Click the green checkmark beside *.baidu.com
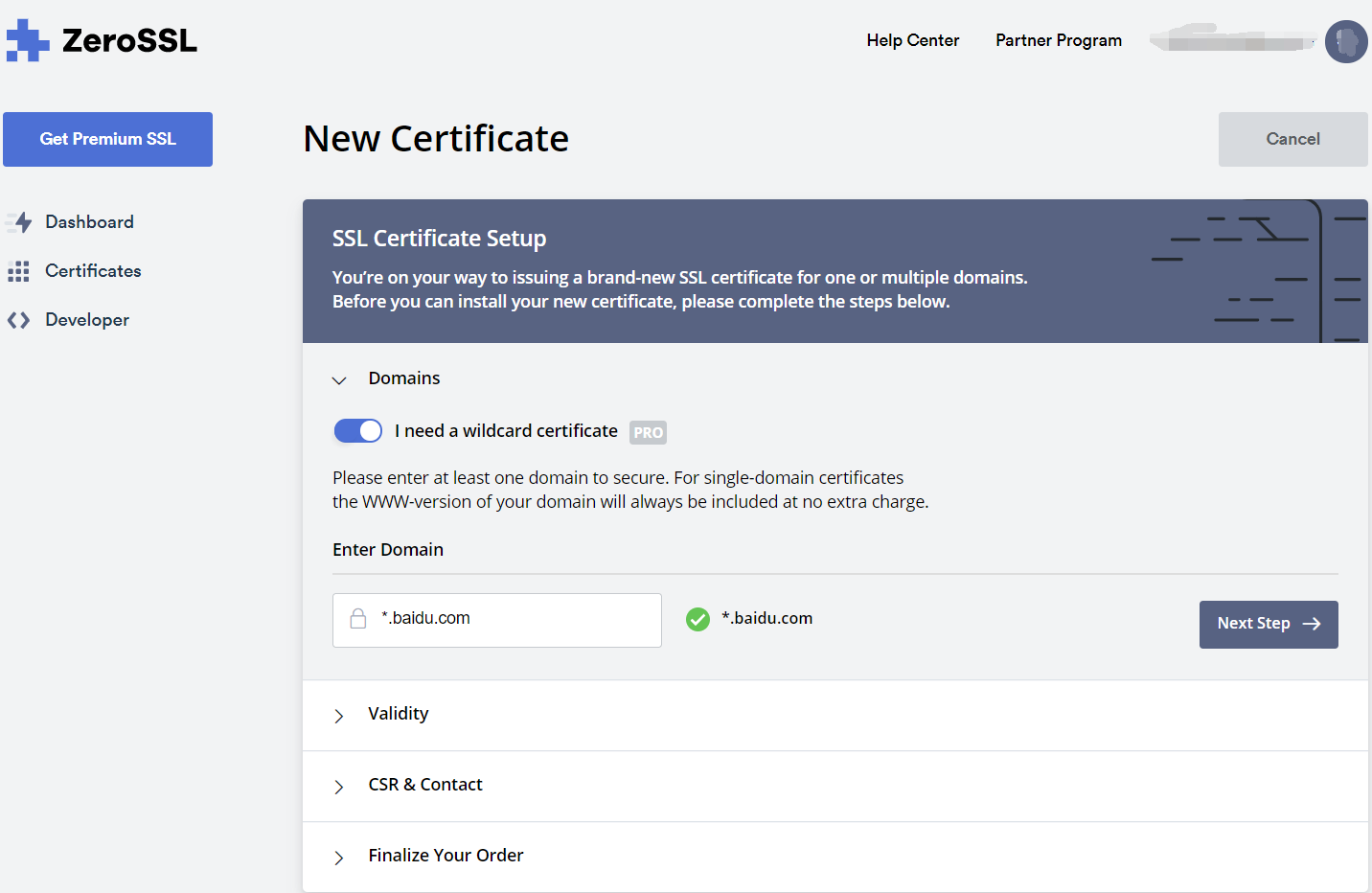The height and width of the screenshot is (893, 1372). click(697, 620)
